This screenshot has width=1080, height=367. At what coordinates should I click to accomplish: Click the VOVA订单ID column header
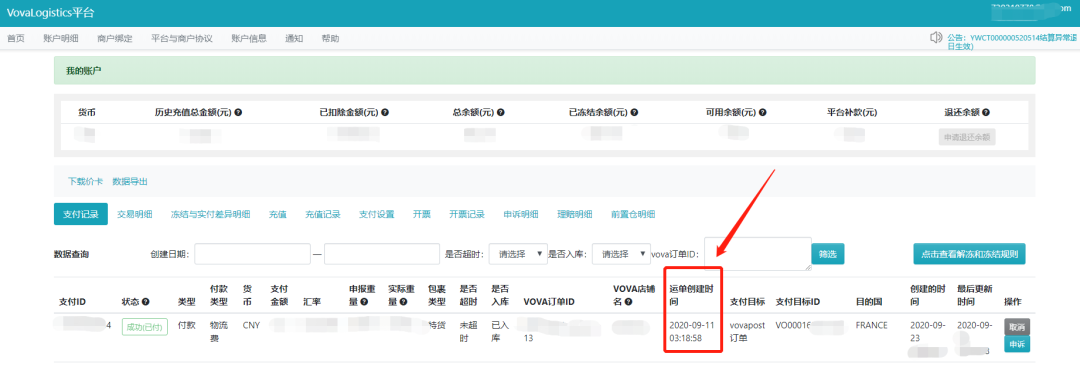[549, 302]
